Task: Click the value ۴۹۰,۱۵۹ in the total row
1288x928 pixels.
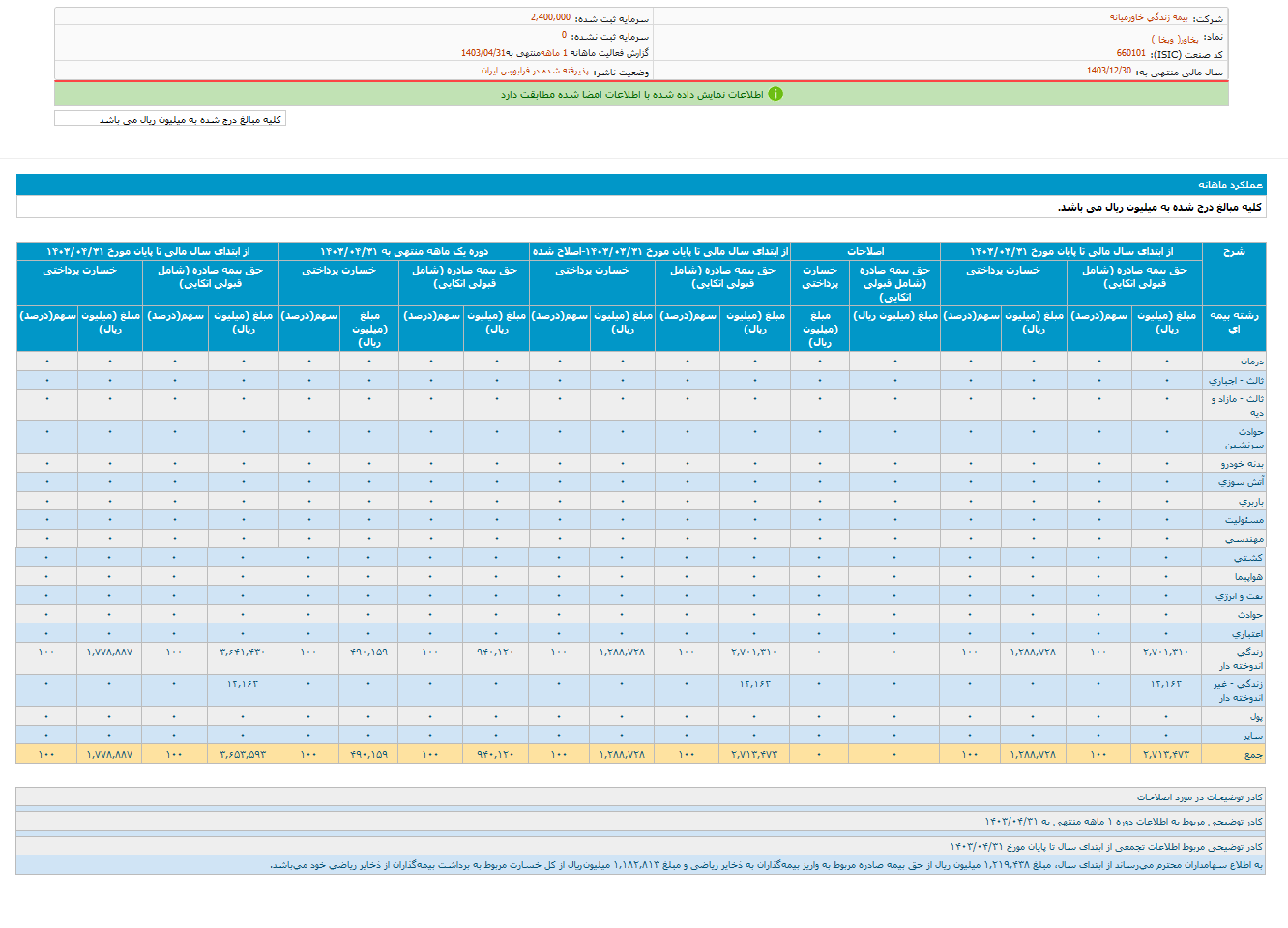Action: 368,754
